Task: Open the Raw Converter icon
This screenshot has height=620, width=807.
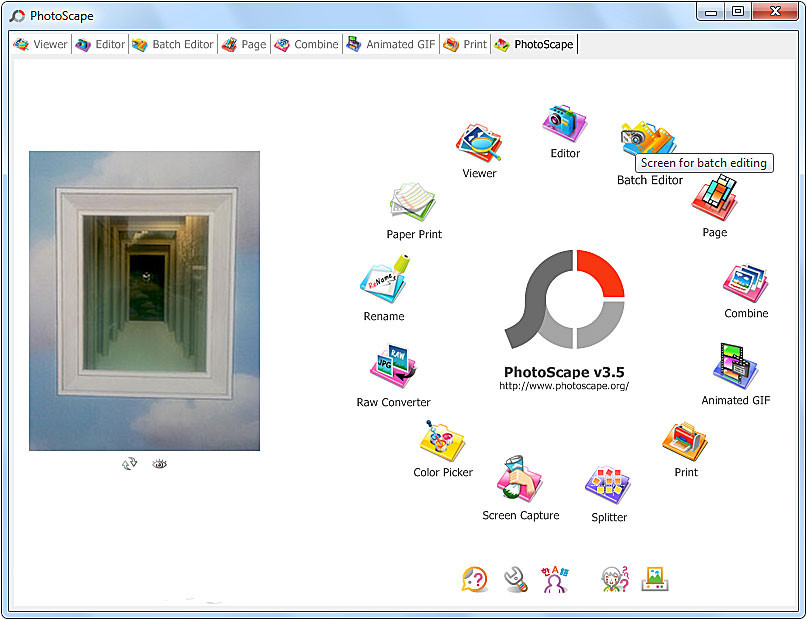Action: click(393, 366)
